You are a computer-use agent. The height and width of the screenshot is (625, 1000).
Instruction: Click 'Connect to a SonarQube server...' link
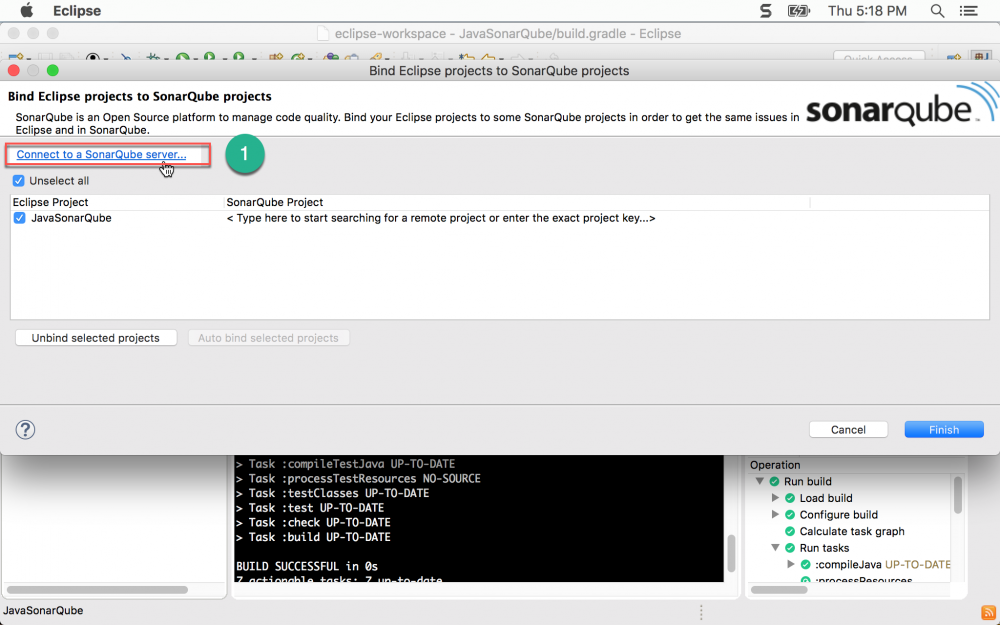pyautogui.click(x=101, y=154)
